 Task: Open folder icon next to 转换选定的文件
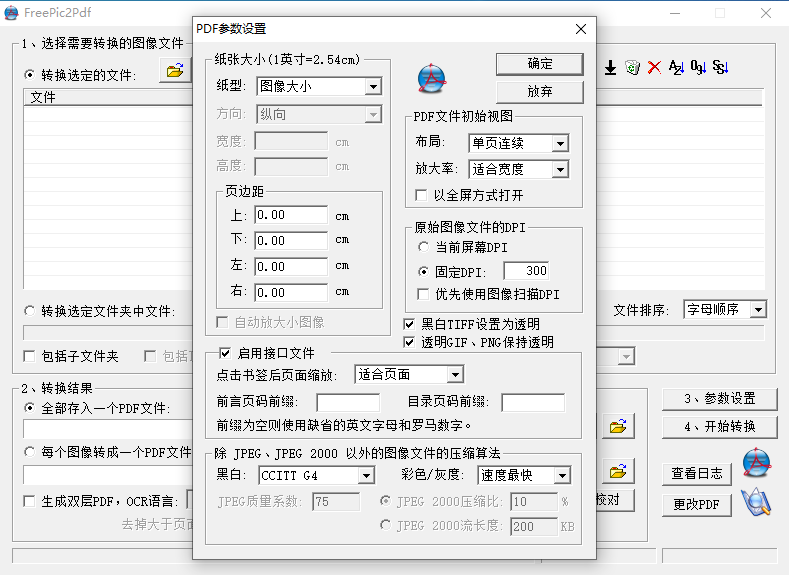[x=175, y=70]
